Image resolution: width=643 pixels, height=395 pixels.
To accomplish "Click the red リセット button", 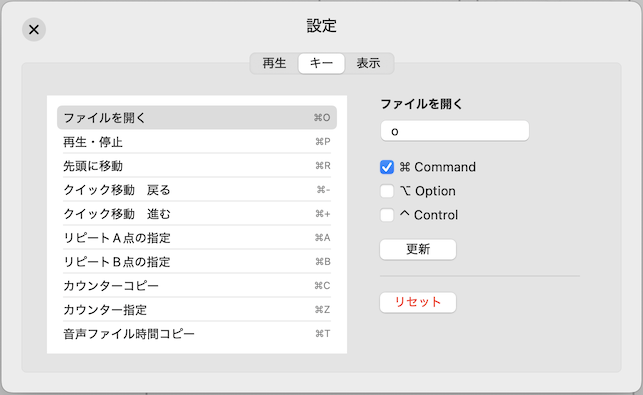I will pos(418,302).
